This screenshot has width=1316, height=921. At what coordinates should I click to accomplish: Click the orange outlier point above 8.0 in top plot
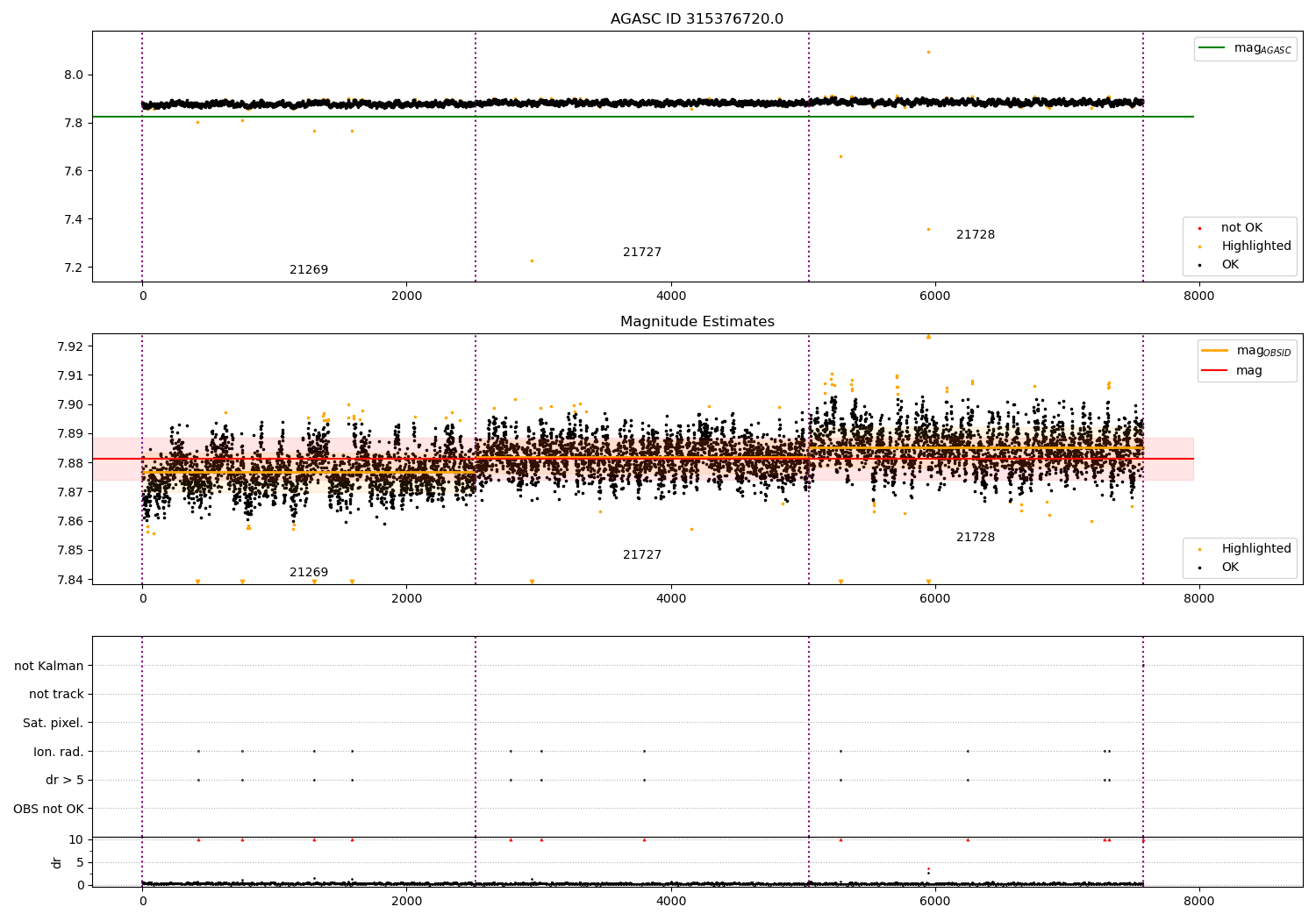(x=928, y=52)
